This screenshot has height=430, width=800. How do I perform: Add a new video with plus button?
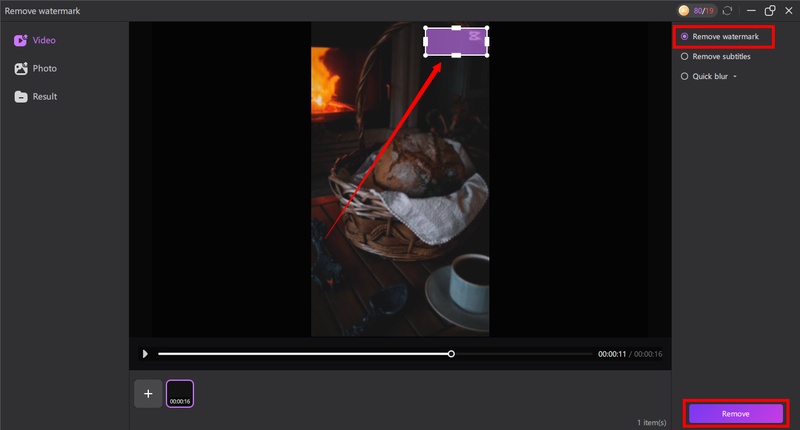(148, 394)
